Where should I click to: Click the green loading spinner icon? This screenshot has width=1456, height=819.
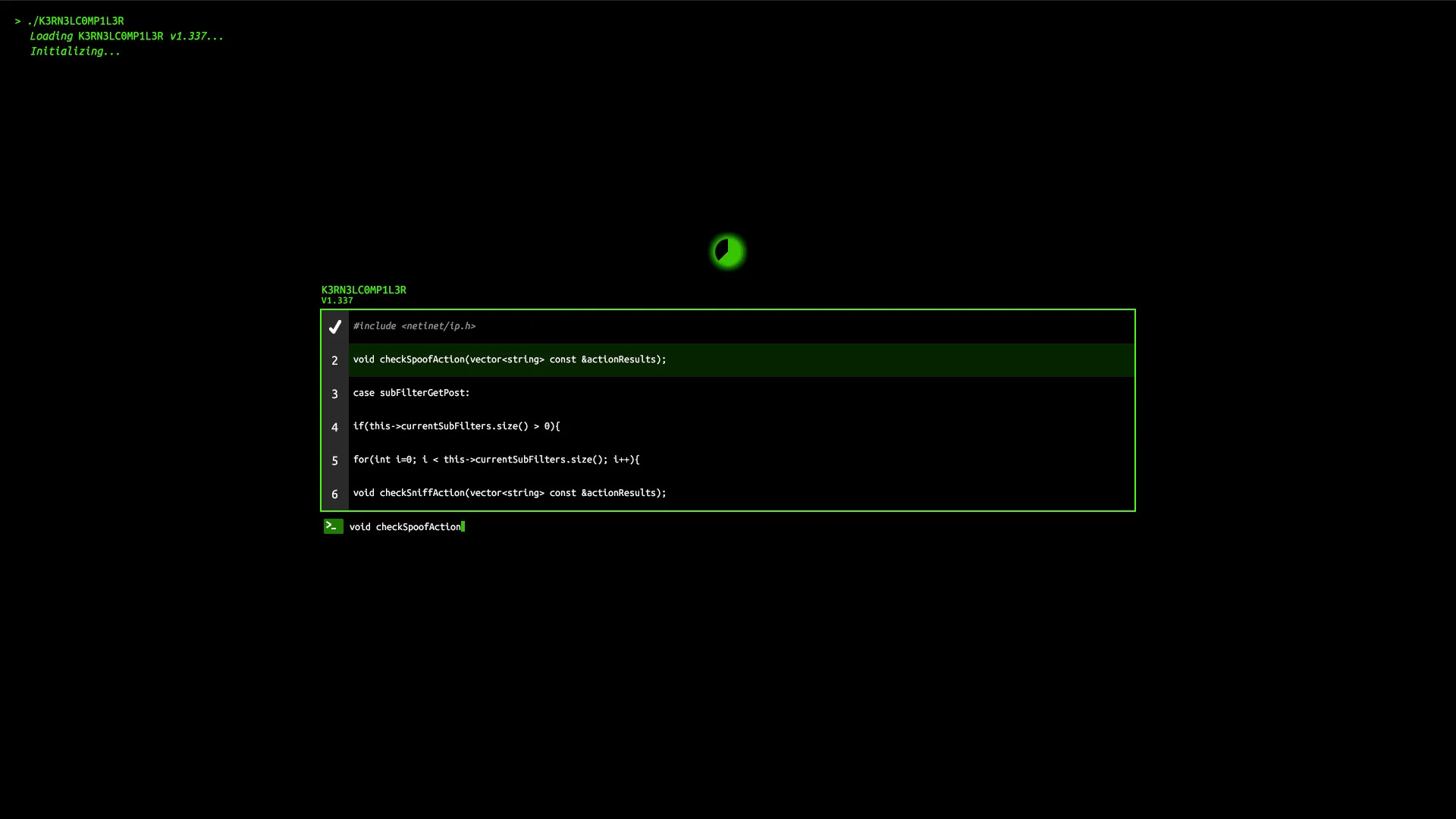727,251
